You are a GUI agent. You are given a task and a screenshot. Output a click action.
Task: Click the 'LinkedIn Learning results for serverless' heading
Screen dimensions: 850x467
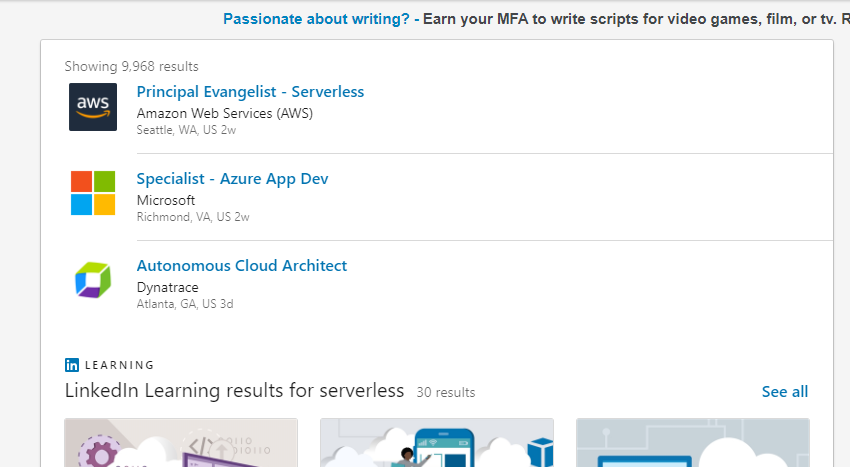(234, 390)
